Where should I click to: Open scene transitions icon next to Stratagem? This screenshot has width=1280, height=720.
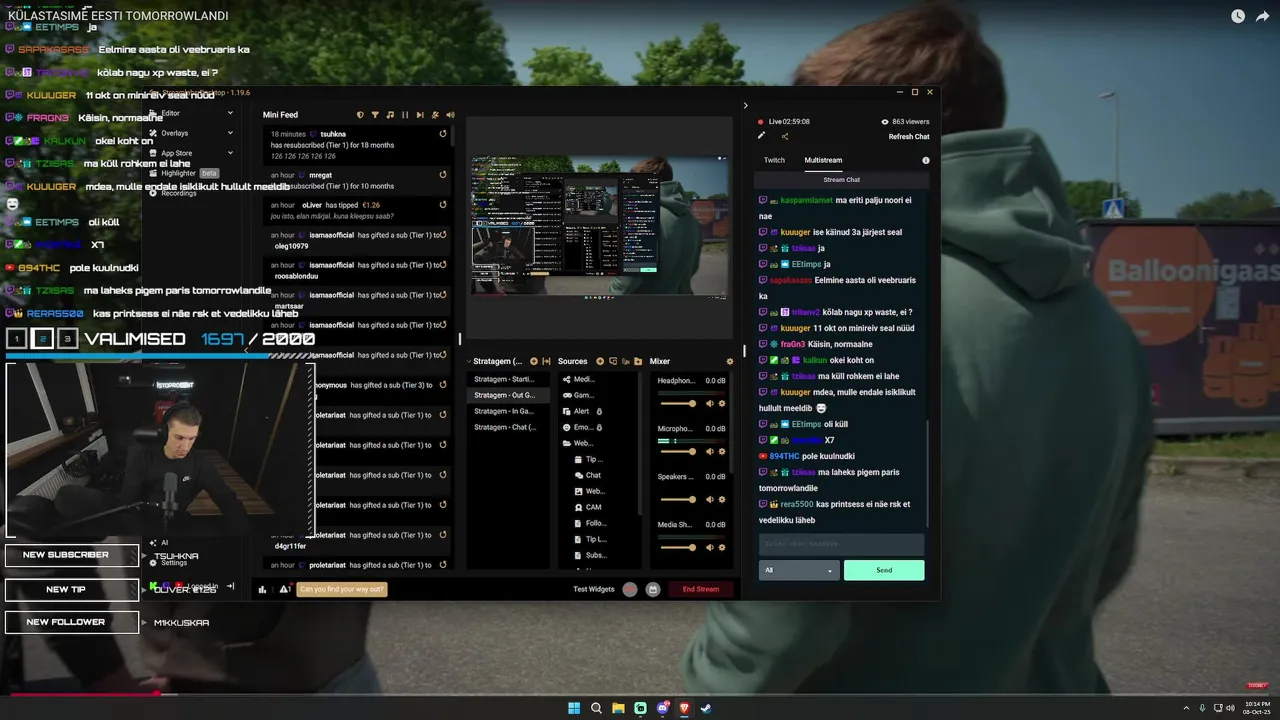pos(546,361)
